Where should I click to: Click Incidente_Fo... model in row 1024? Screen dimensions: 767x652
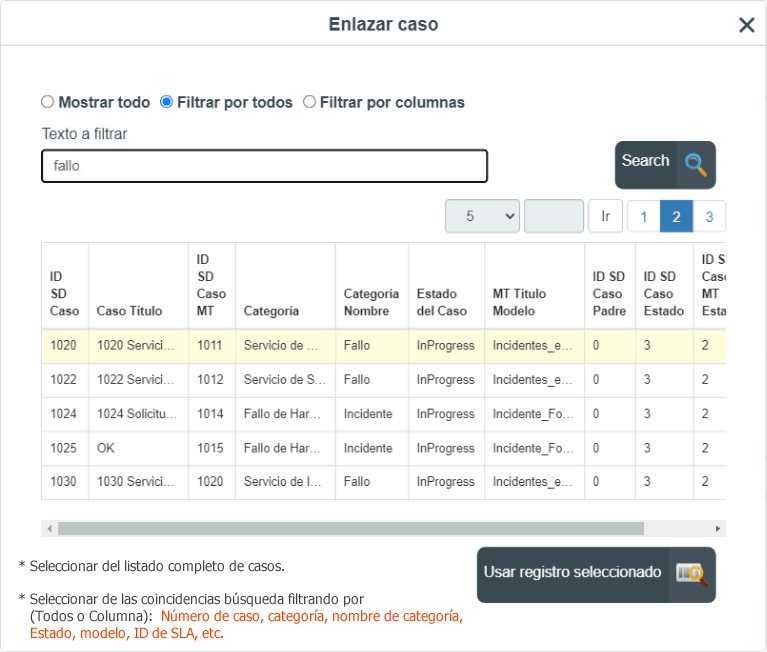click(533, 414)
